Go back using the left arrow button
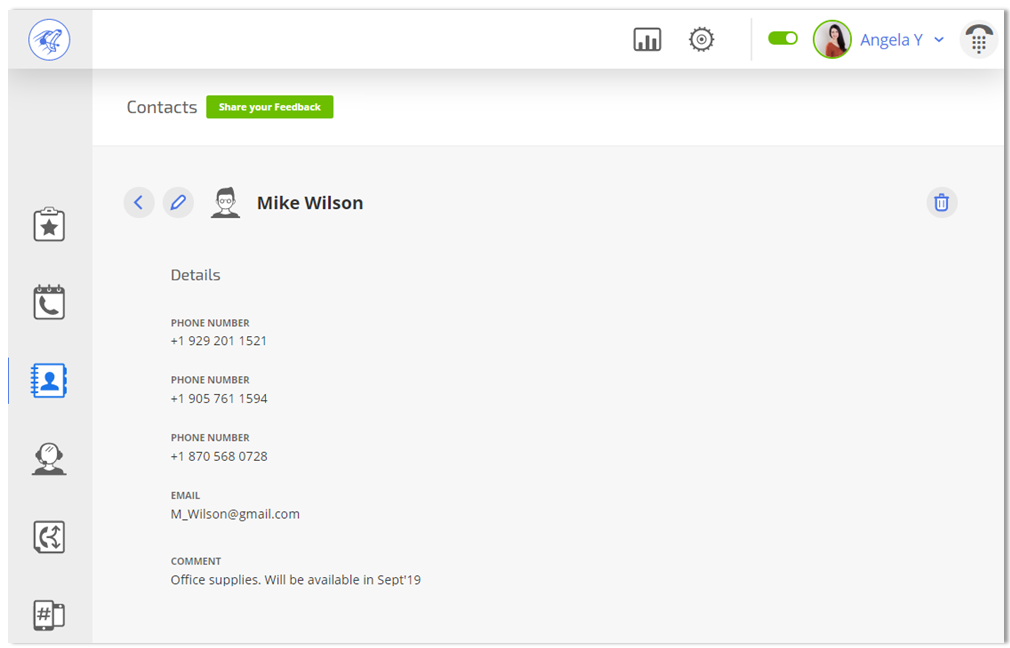The image size is (1010, 648). (x=138, y=203)
